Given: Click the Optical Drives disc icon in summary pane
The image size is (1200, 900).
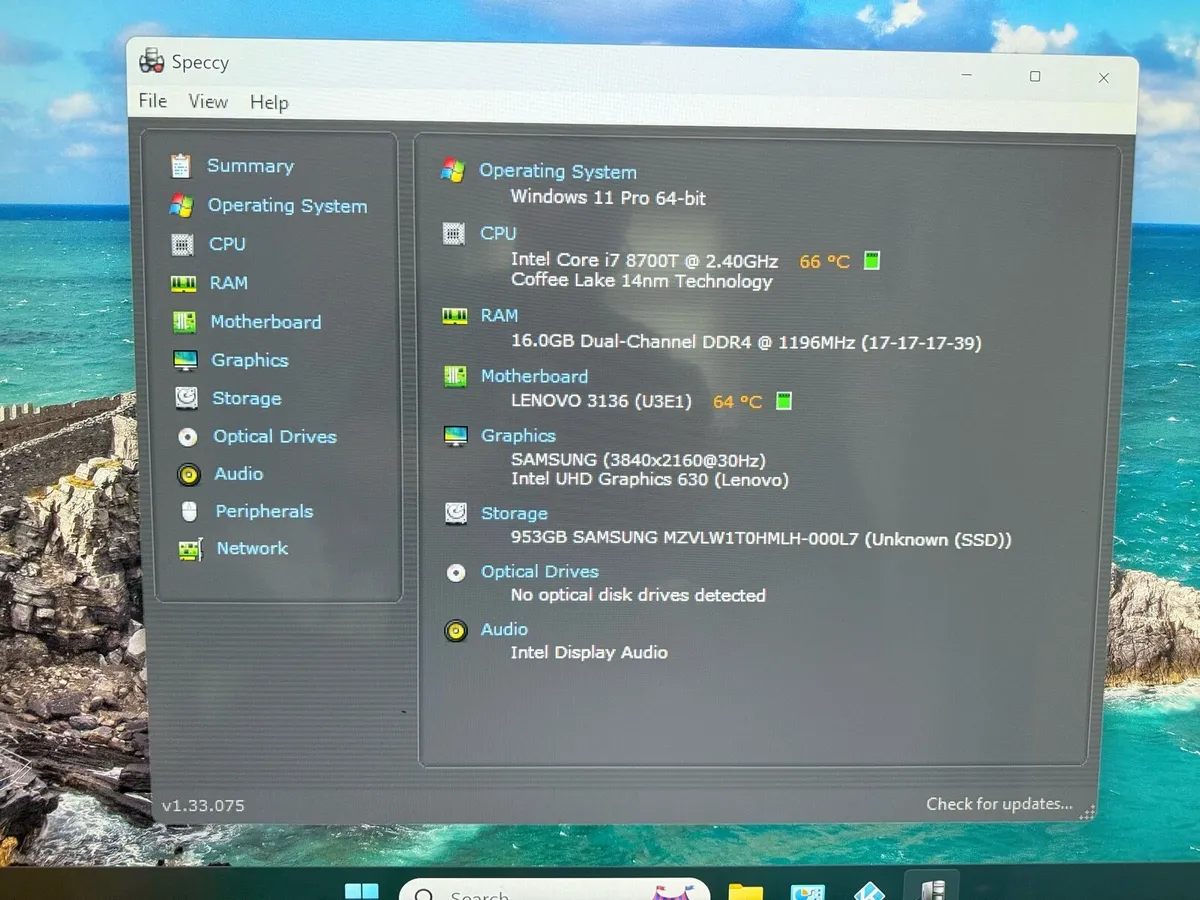Looking at the screenshot, I should [456, 573].
